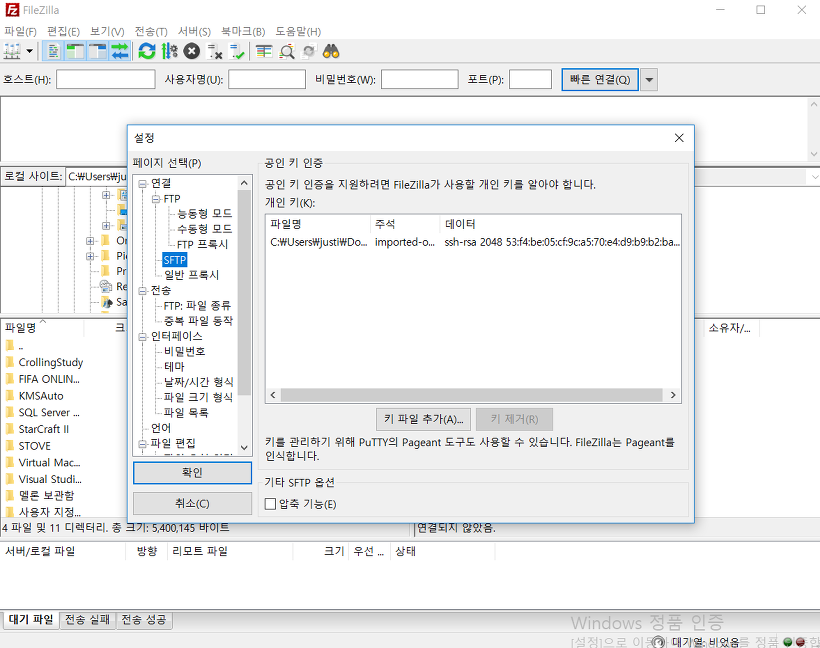
Task: Open the Site Manager dropdown arrow
Action: (30, 51)
